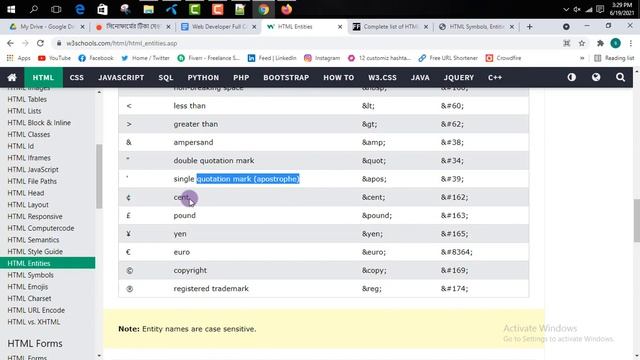Go back to the previous page
The width and height of the screenshot is (640, 360).
point(10,43)
